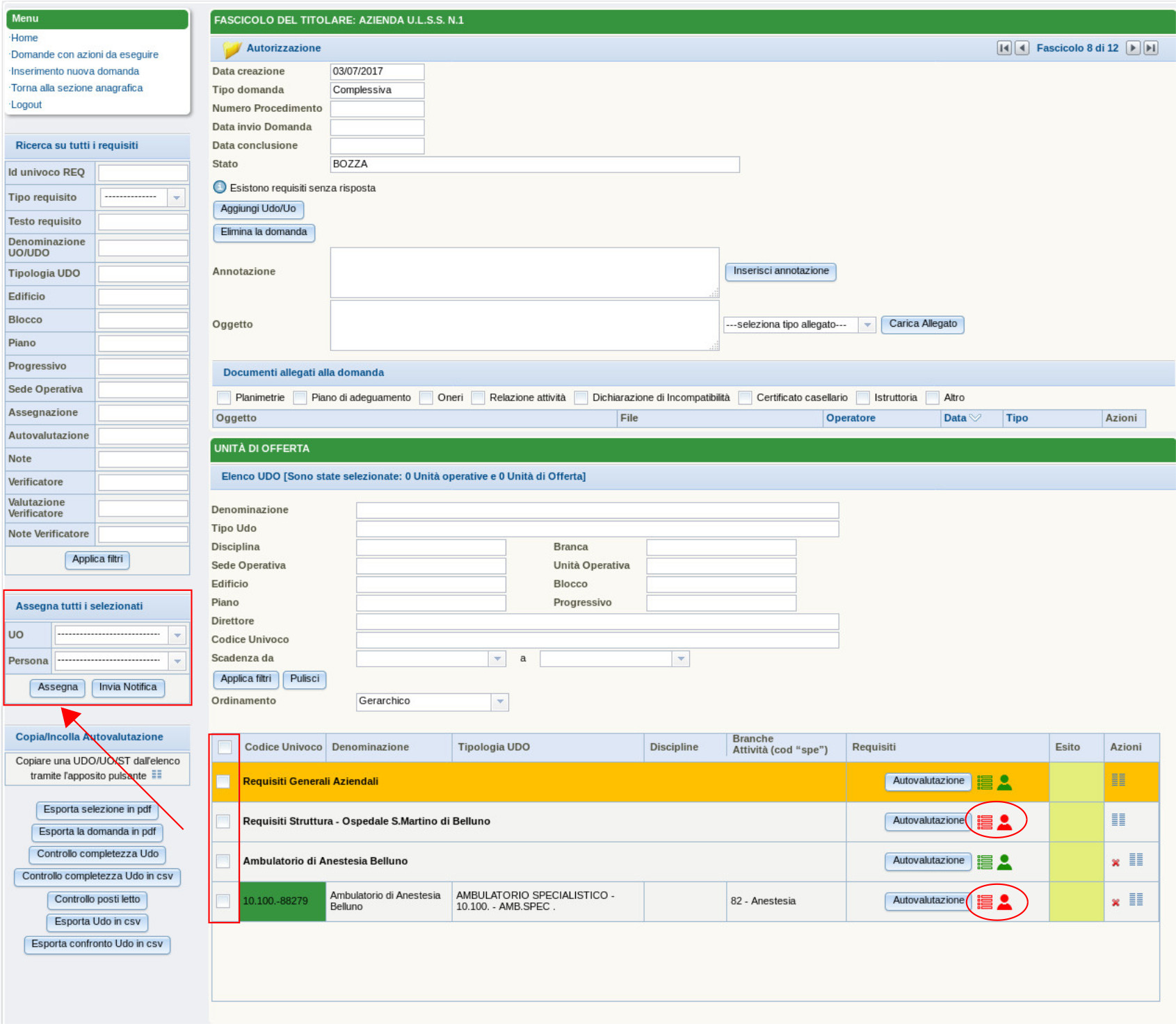Click red list icon in row 10.100.-88279
1176x1024 pixels.
(984, 902)
